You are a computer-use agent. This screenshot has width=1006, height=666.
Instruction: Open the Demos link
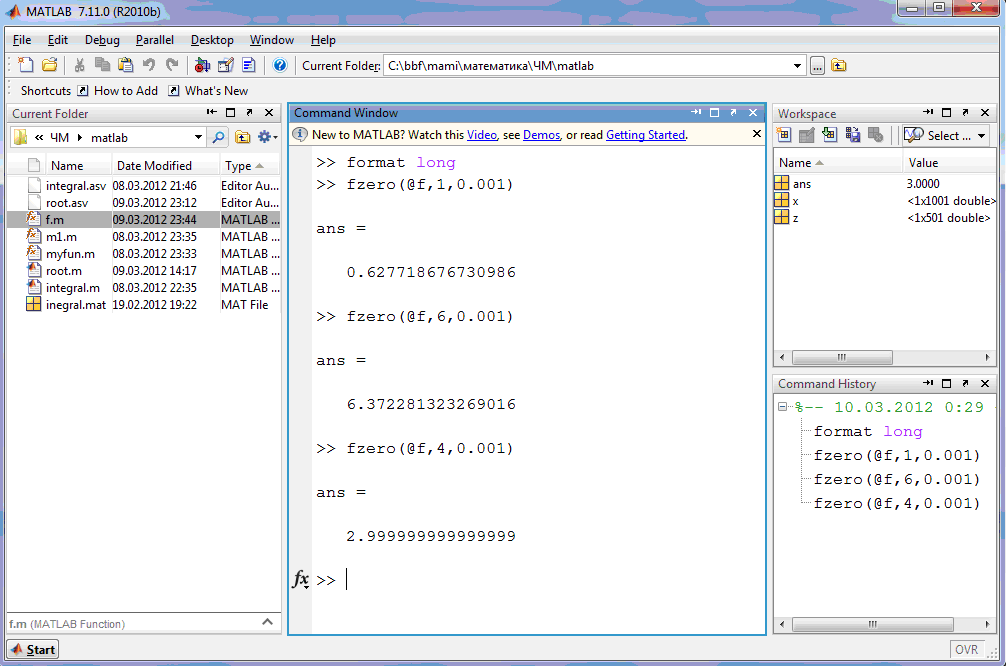click(541, 135)
